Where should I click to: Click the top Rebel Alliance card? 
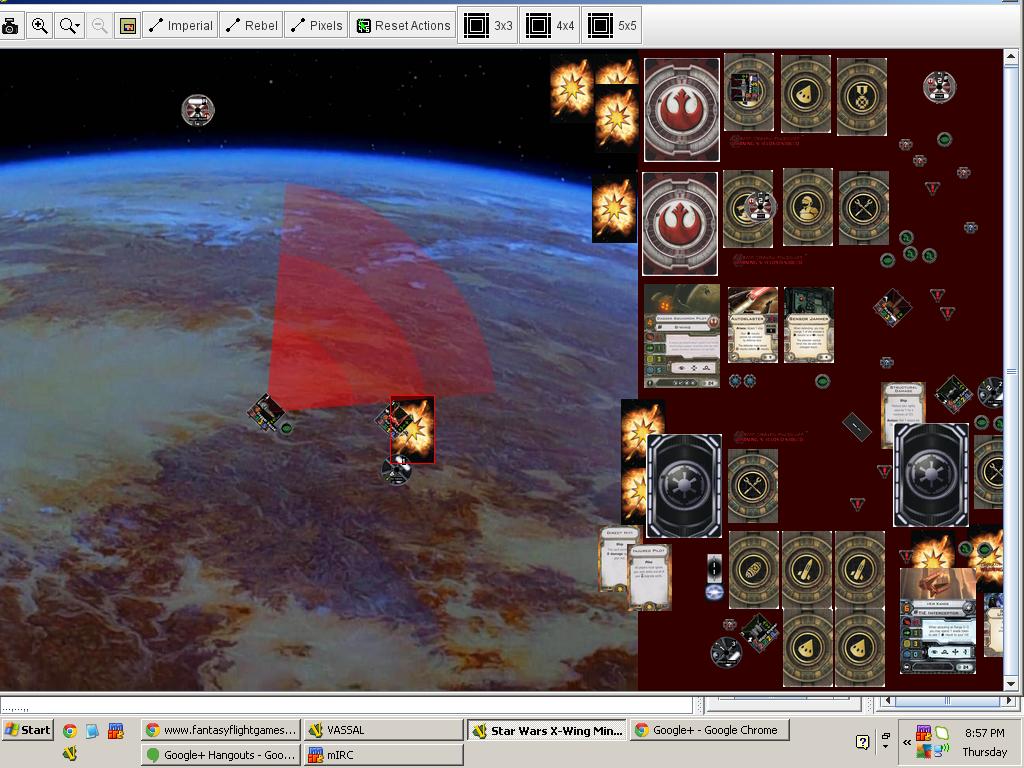[x=681, y=109]
